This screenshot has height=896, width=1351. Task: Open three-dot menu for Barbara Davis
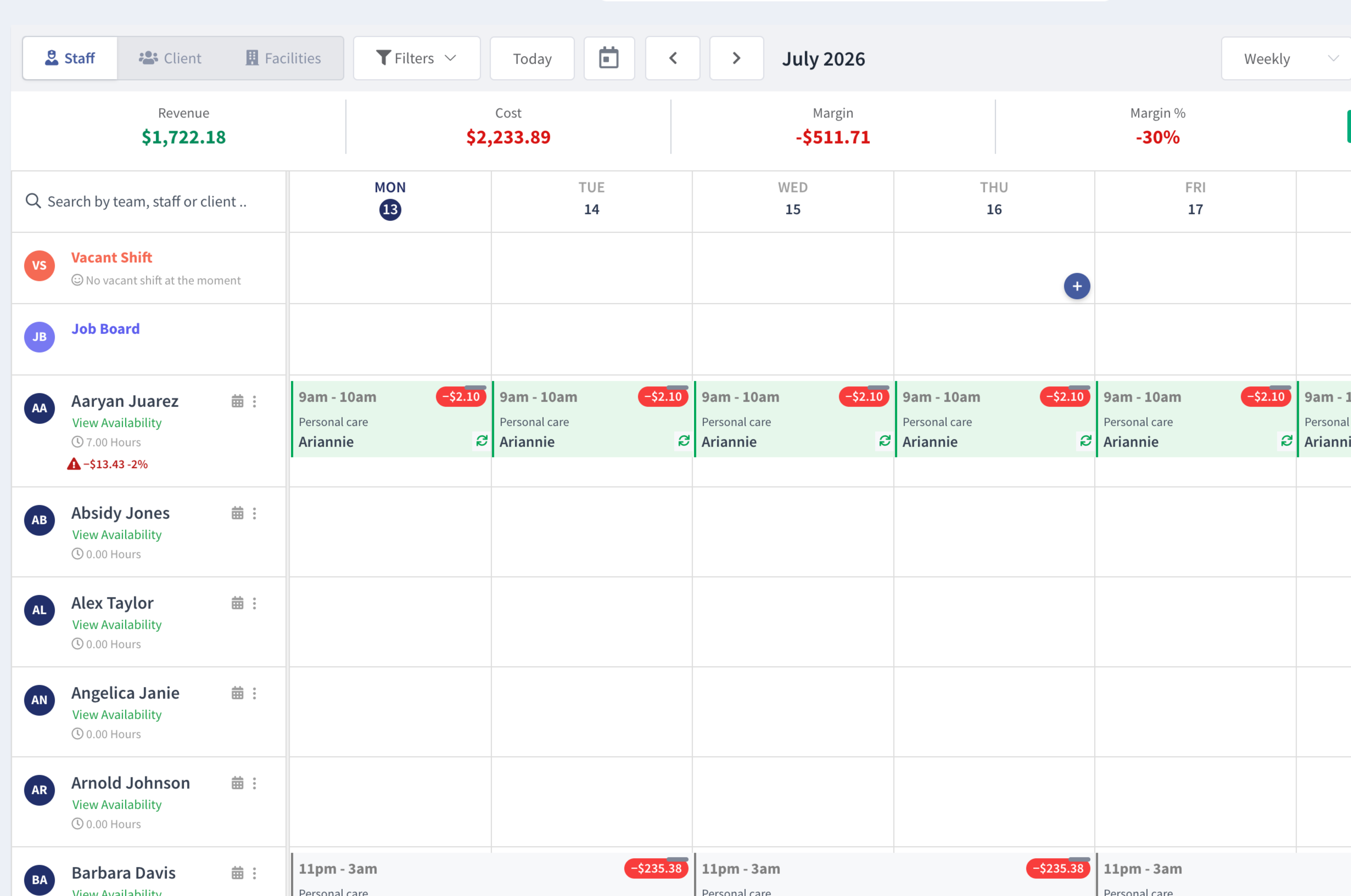(x=254, y=873)
